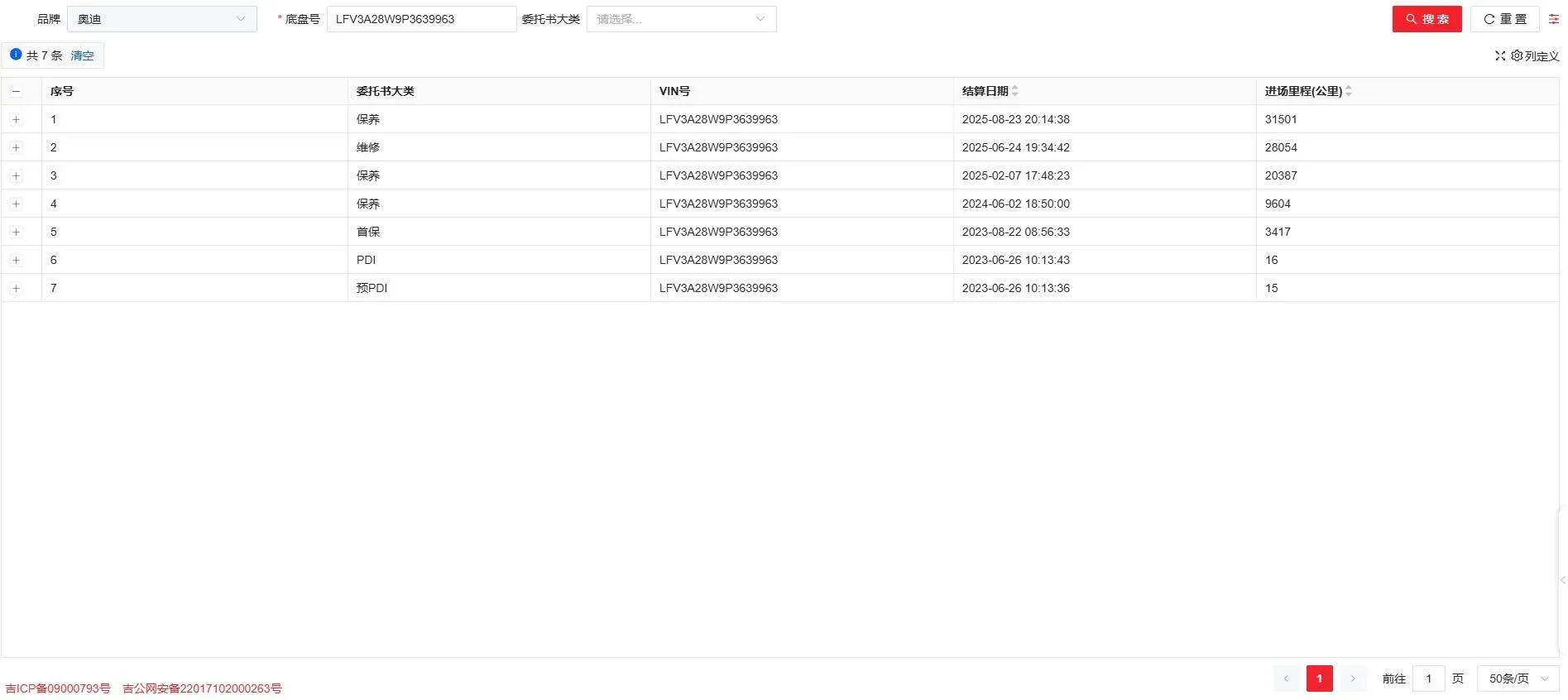Viewport: 1568px width, 700px height.
Task: Collapse all rows using header minus toggle
Action: point(16,92)
